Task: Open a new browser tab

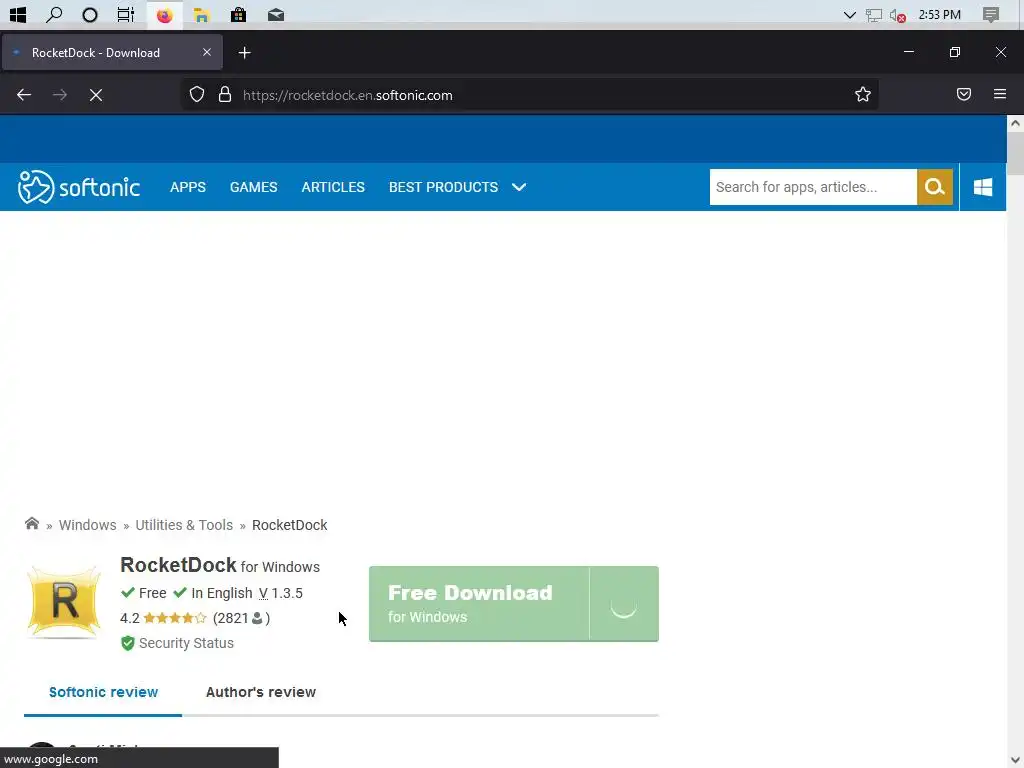Action: [244, 53]
